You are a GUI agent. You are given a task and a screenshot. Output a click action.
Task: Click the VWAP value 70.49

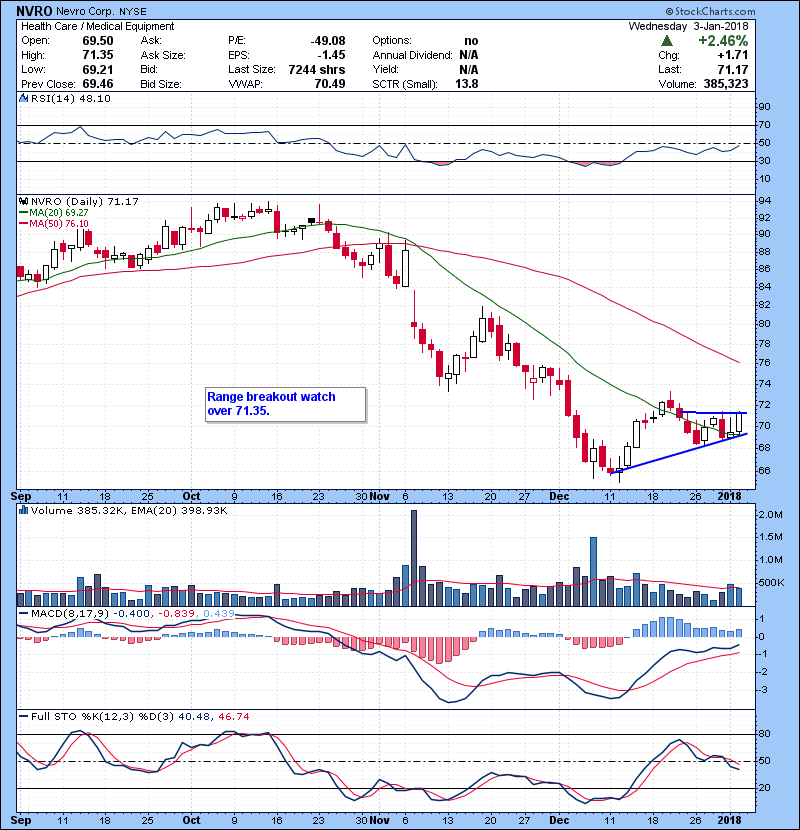point(330,84)
